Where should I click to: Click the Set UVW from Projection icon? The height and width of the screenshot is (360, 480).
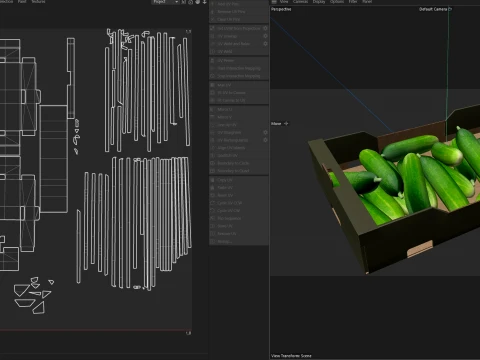click(x=213, y=28)
